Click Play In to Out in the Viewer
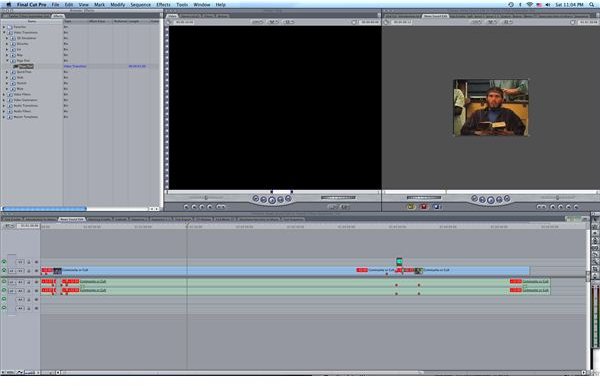Image resolution: width=600 pixels, height=386 pixels. (x=264, y=199)
